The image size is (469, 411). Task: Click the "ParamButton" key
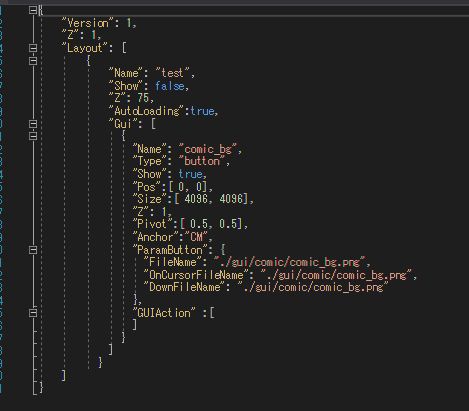[170, 250]
